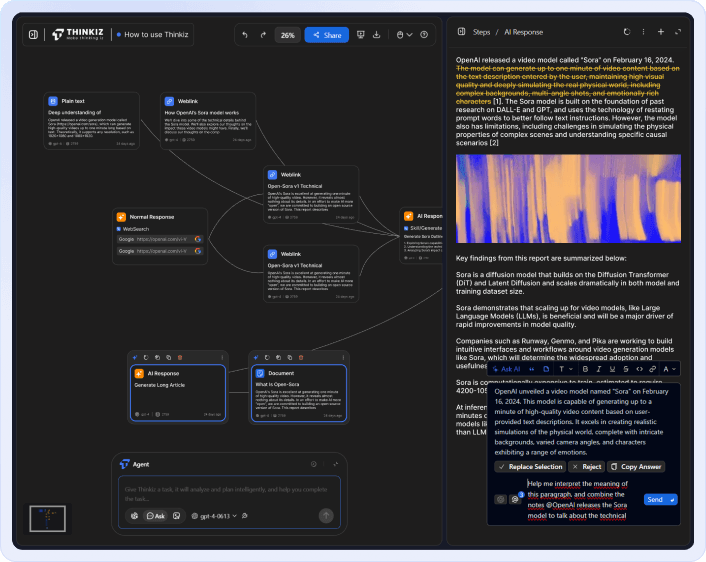
Task: Toggle italic formatting in text toolbar
Action: coord(597,369)
